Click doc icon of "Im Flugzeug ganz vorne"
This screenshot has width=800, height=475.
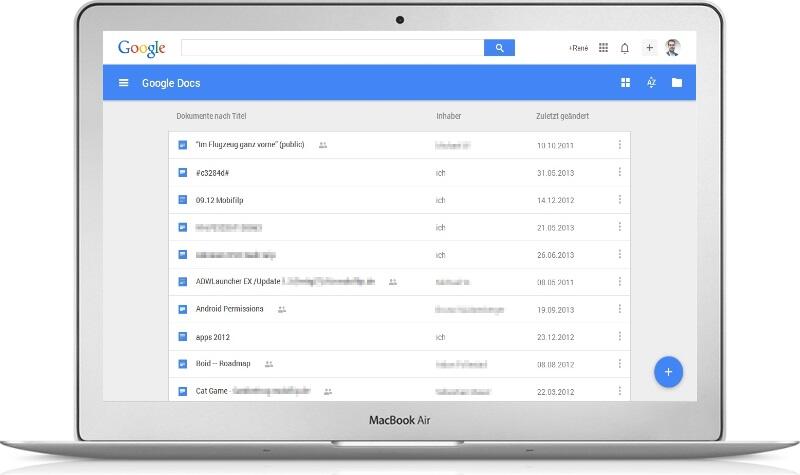pyautogui.click(x=183, y=145)
